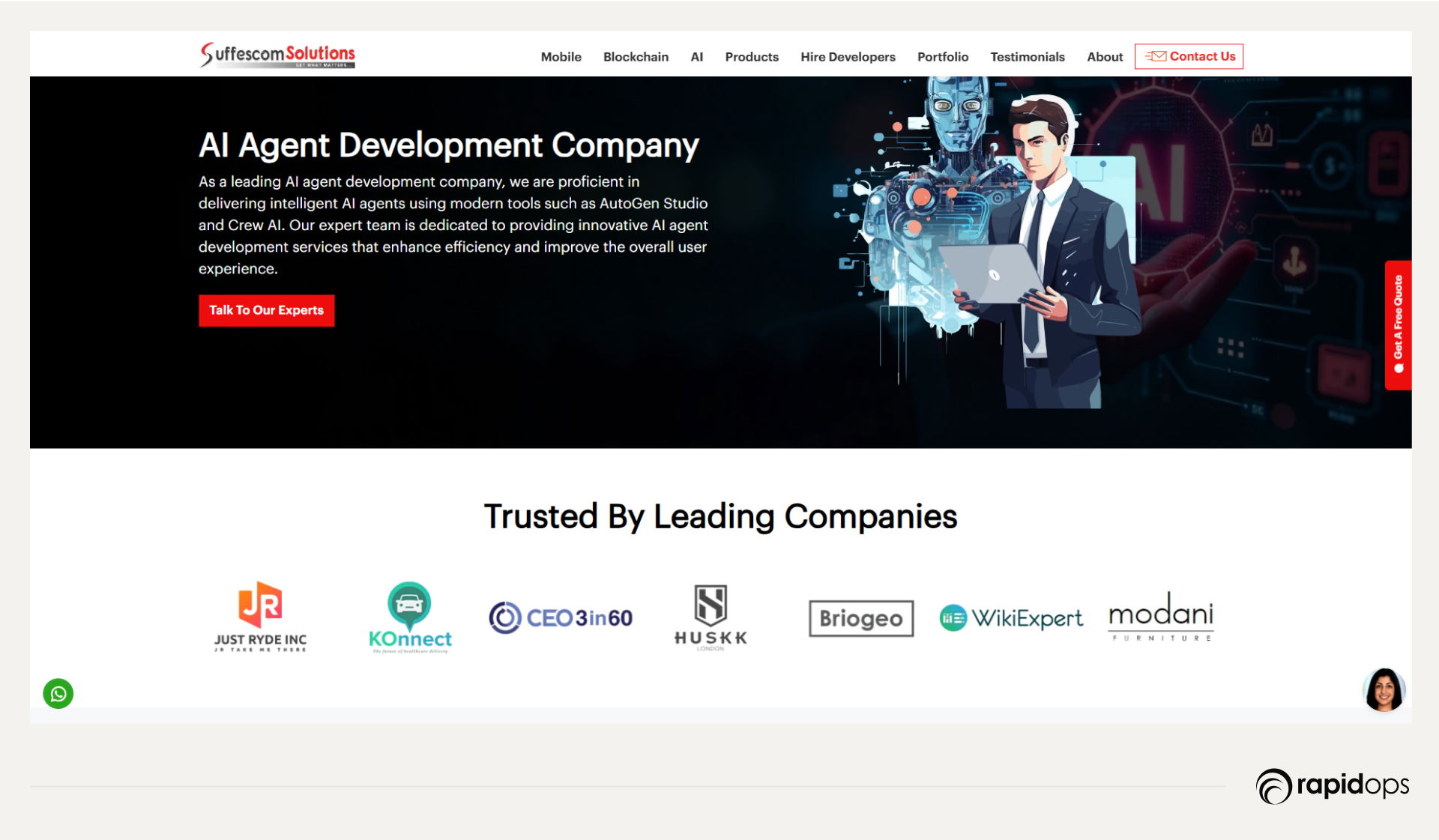This screenshot has height=840, width=1439.
Task: Open the support agent avatar chat
Action: point(1384,689)
